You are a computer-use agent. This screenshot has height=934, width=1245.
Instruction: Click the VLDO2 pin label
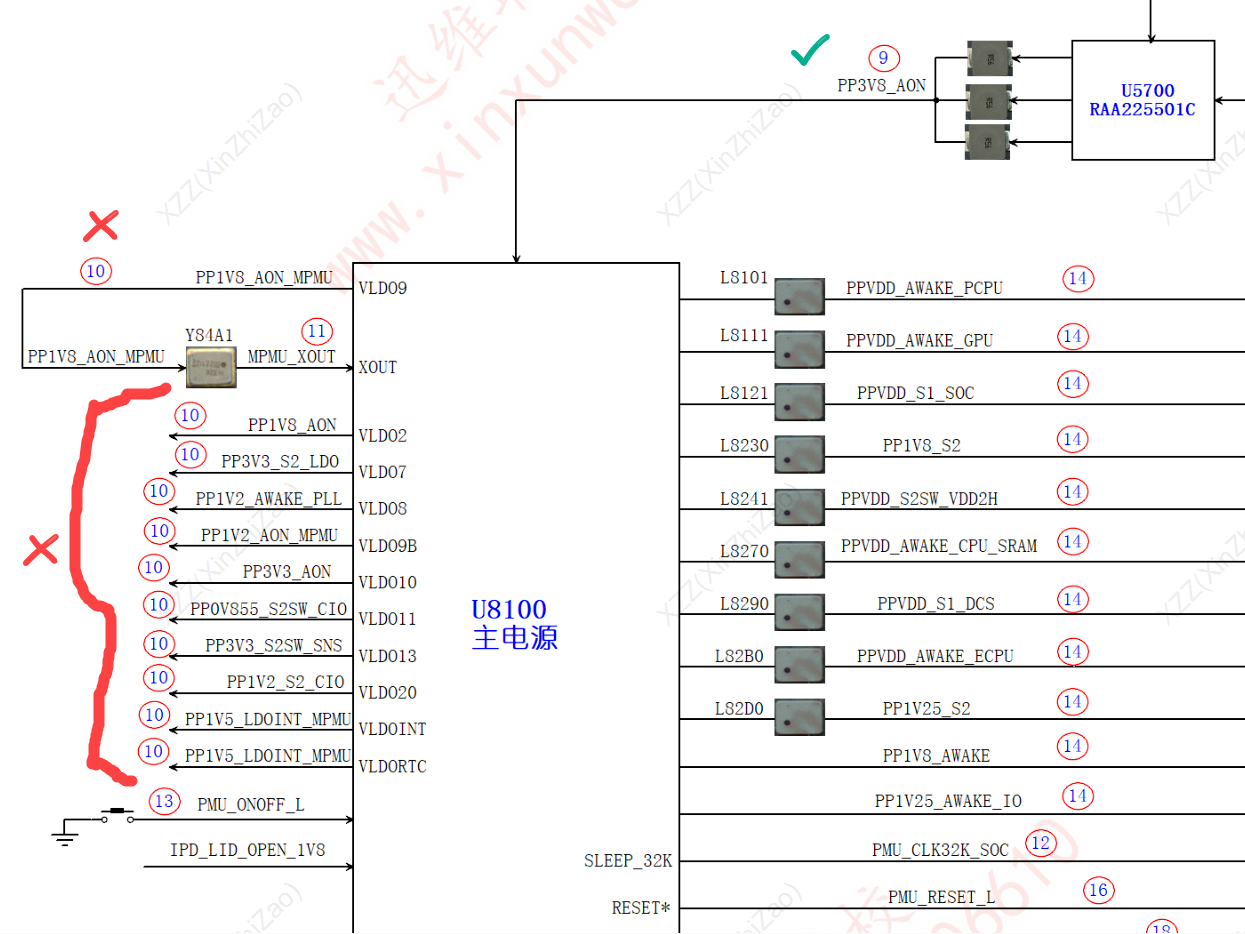click(383, 436)
